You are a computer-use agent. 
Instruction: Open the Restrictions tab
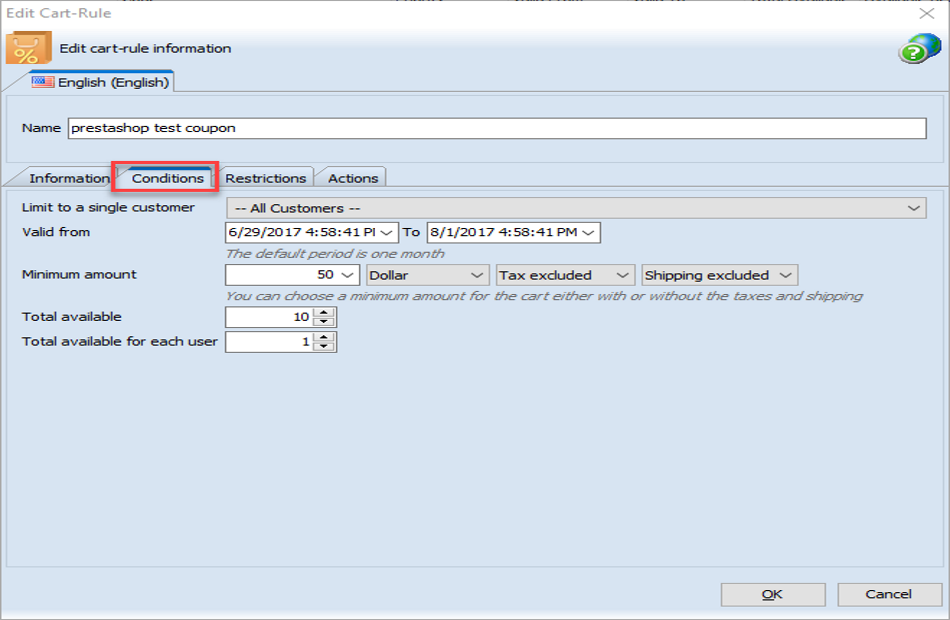pos(265,178)
